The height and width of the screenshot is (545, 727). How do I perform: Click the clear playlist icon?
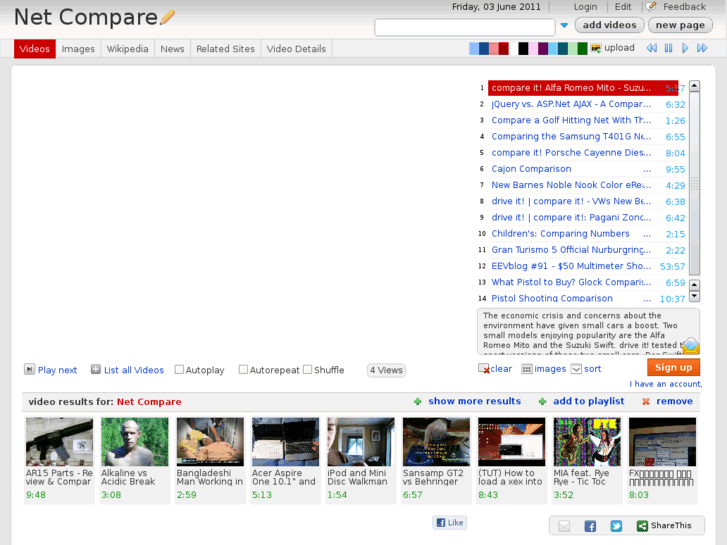coord(484,369)
